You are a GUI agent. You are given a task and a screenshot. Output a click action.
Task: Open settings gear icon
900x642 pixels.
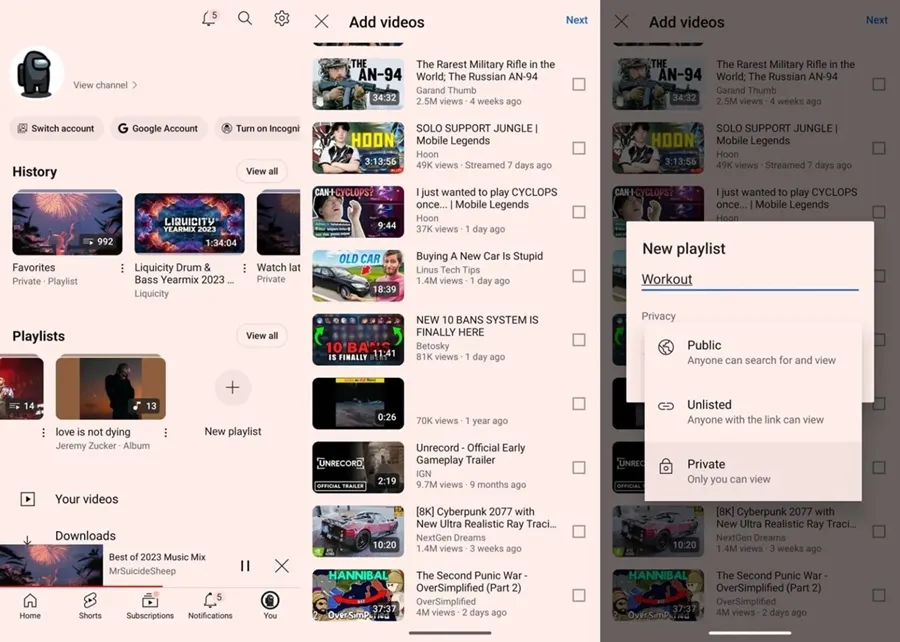tap(281, 18)
